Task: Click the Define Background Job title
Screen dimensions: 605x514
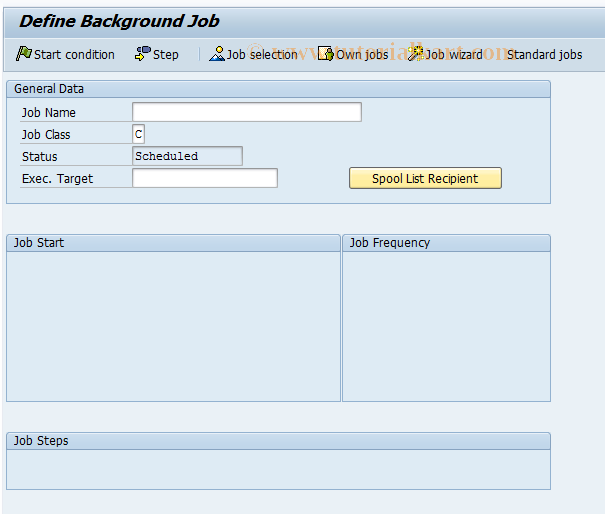Action: click(119, 21)
